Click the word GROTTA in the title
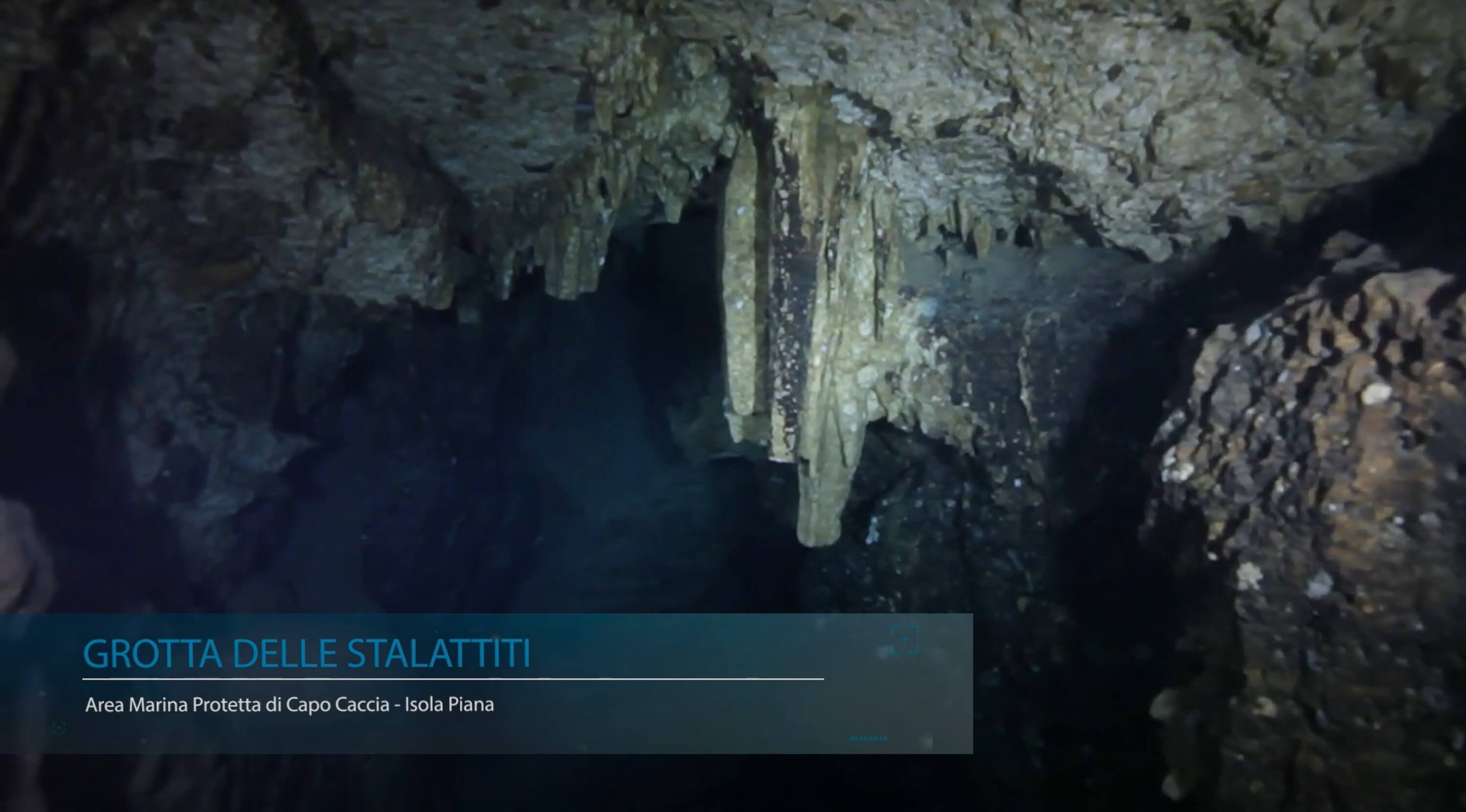1466x812 pixels. (x=153, y=654)
